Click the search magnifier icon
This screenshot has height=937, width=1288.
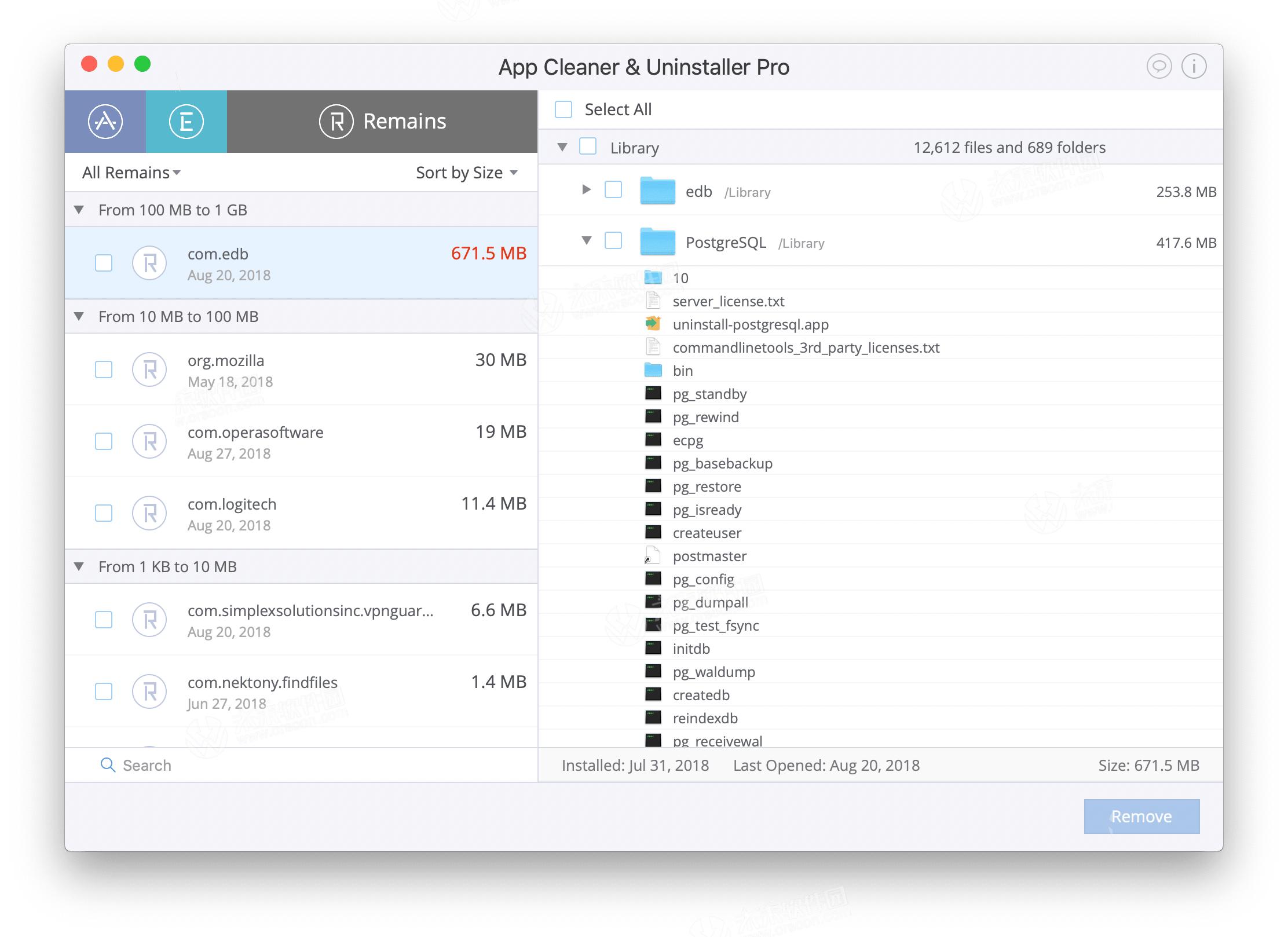pos(108,765)
